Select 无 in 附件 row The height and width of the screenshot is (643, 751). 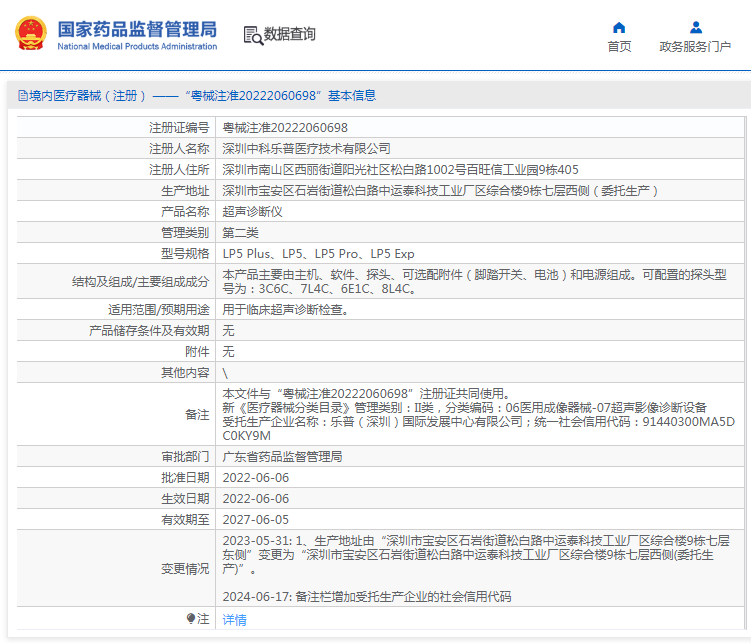(x=228, y=352)
